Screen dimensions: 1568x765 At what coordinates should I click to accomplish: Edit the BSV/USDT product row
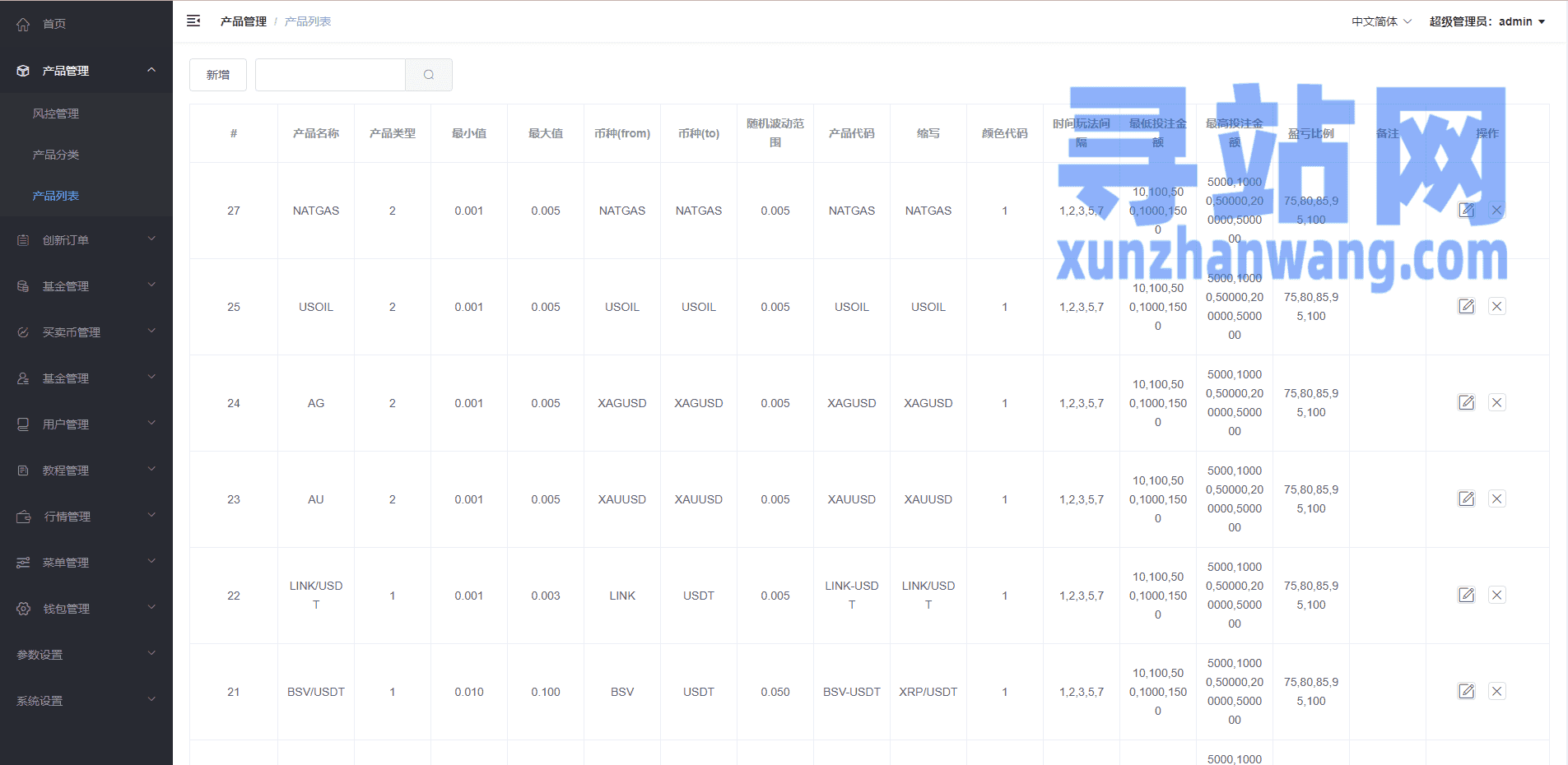[x=1466, y=692]
